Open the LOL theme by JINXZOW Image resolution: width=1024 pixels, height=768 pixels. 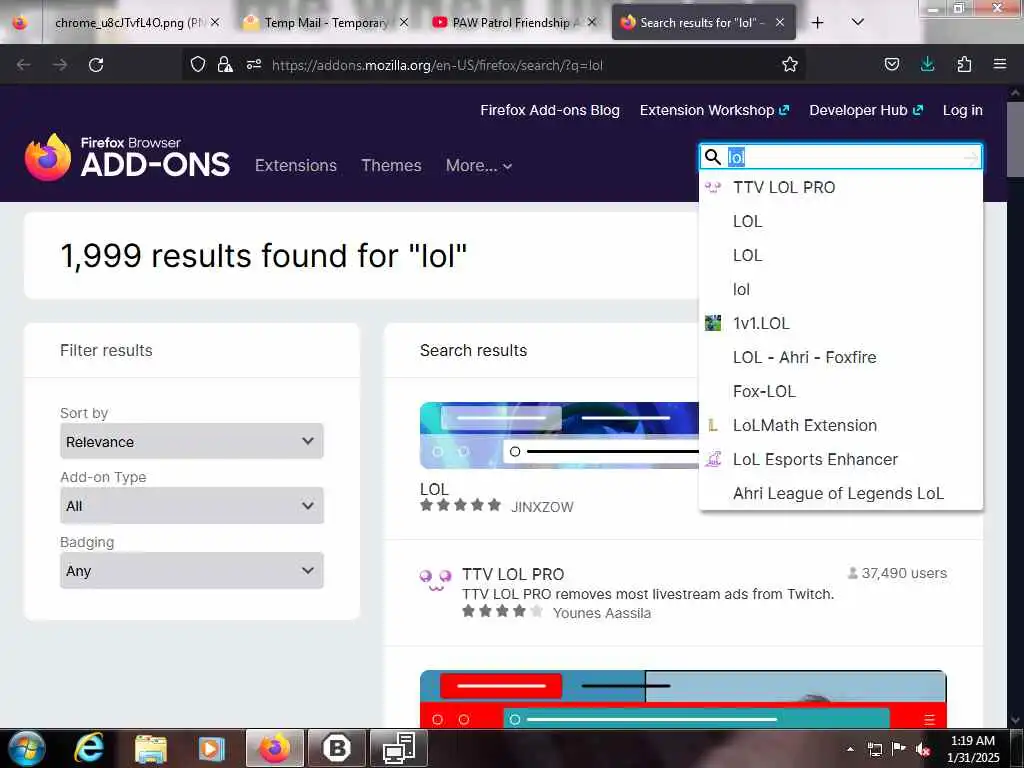click(434, 489)
